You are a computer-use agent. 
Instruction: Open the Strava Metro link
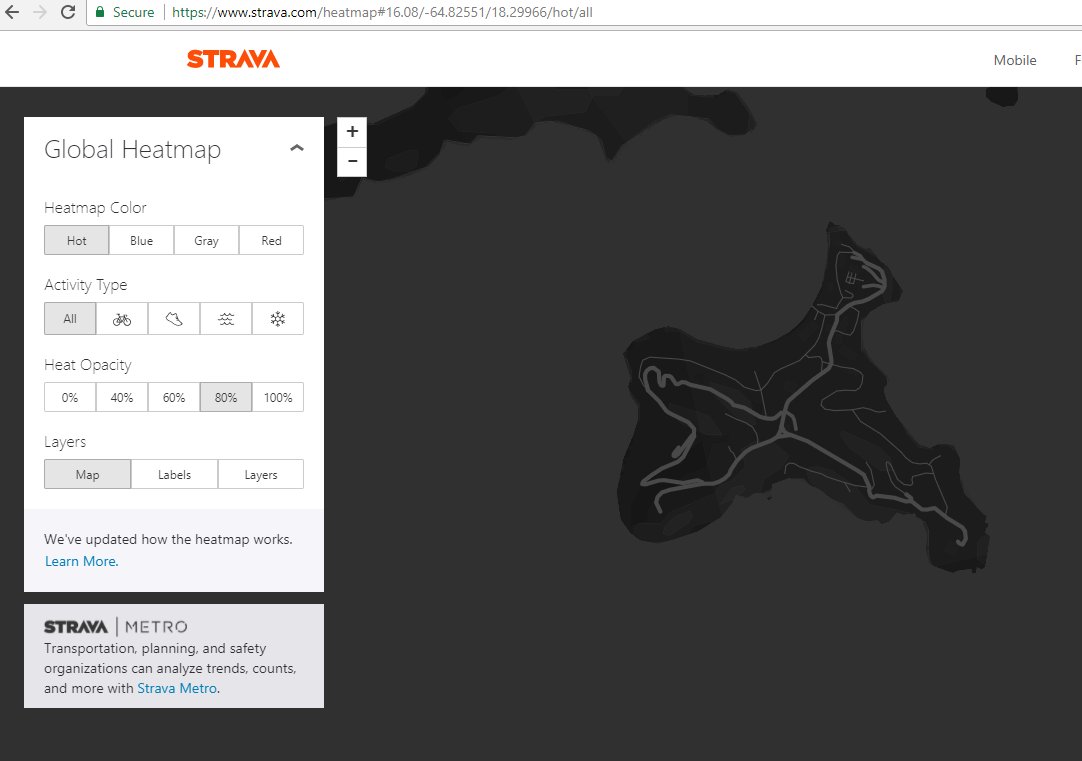click(x=177, y=688)
